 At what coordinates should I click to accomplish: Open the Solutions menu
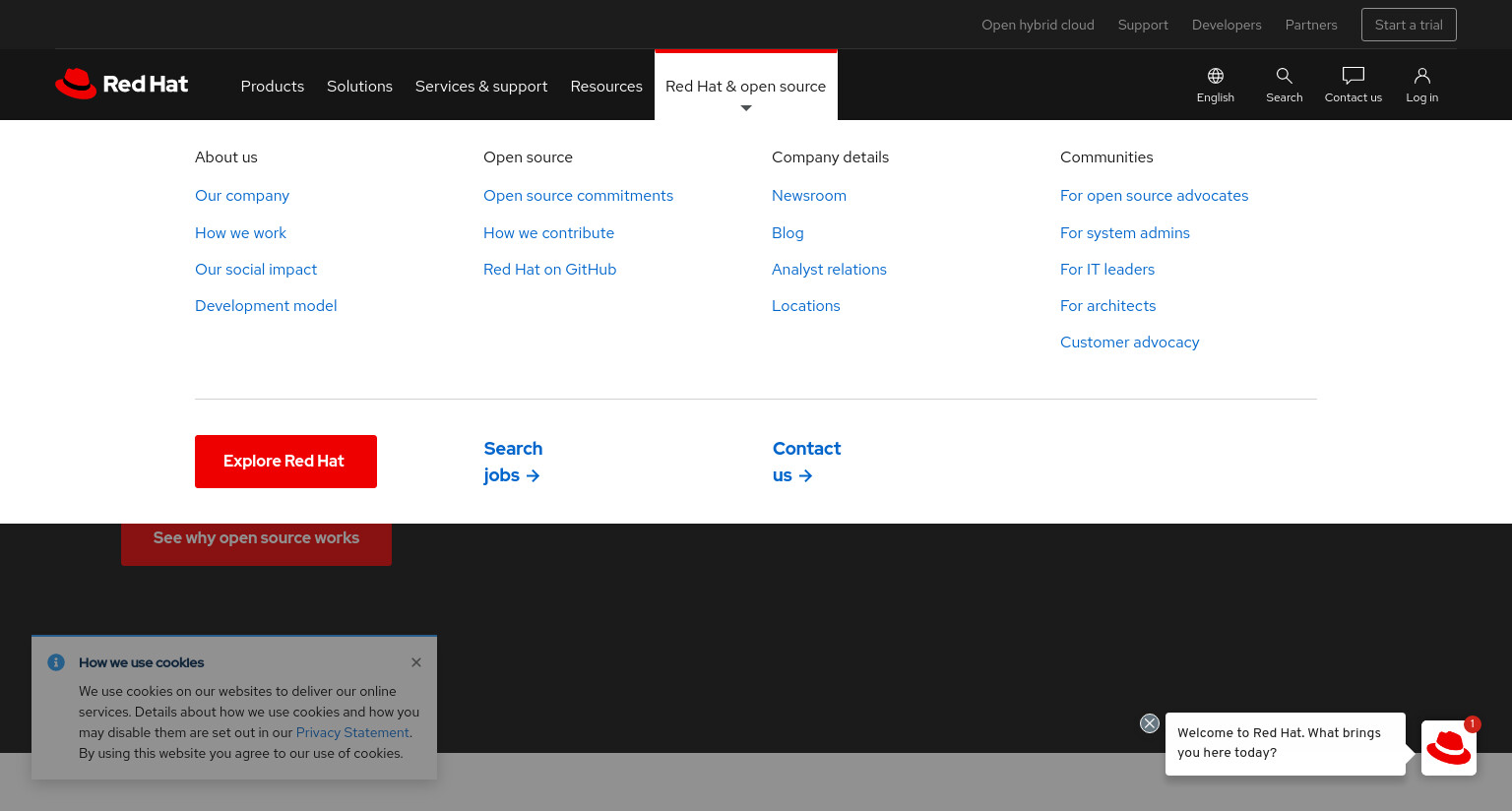359,87
